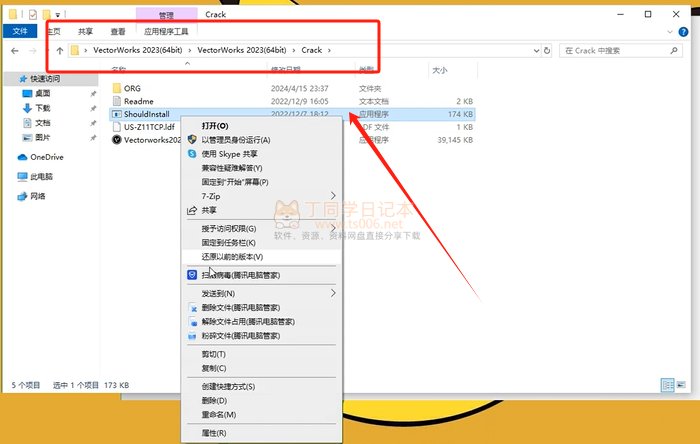Click the ORG date 2024/4/15 23:37
This screenshot has height=444, width=700.
[x=299, y=88]
